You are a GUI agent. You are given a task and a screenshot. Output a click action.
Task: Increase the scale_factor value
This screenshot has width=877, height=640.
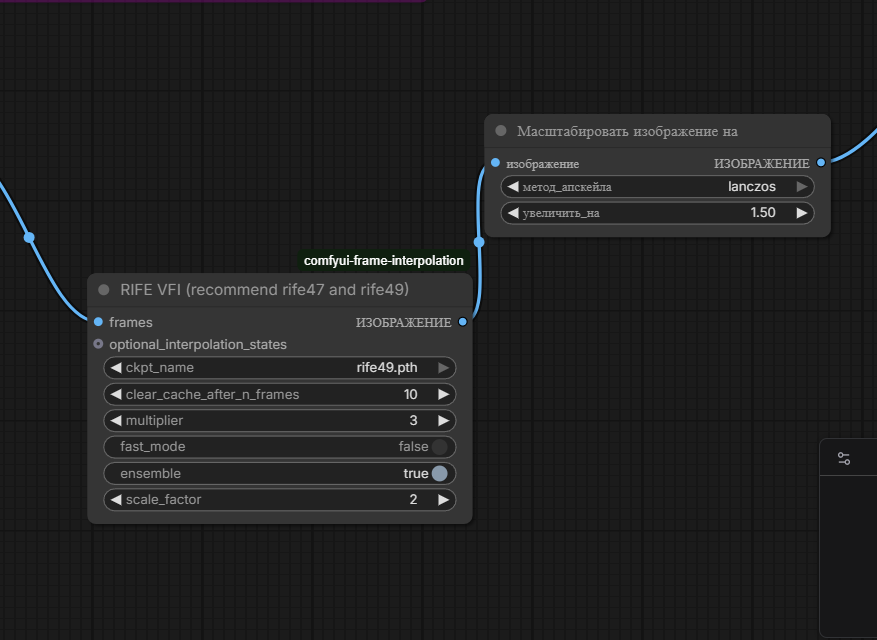coord(444,500)
